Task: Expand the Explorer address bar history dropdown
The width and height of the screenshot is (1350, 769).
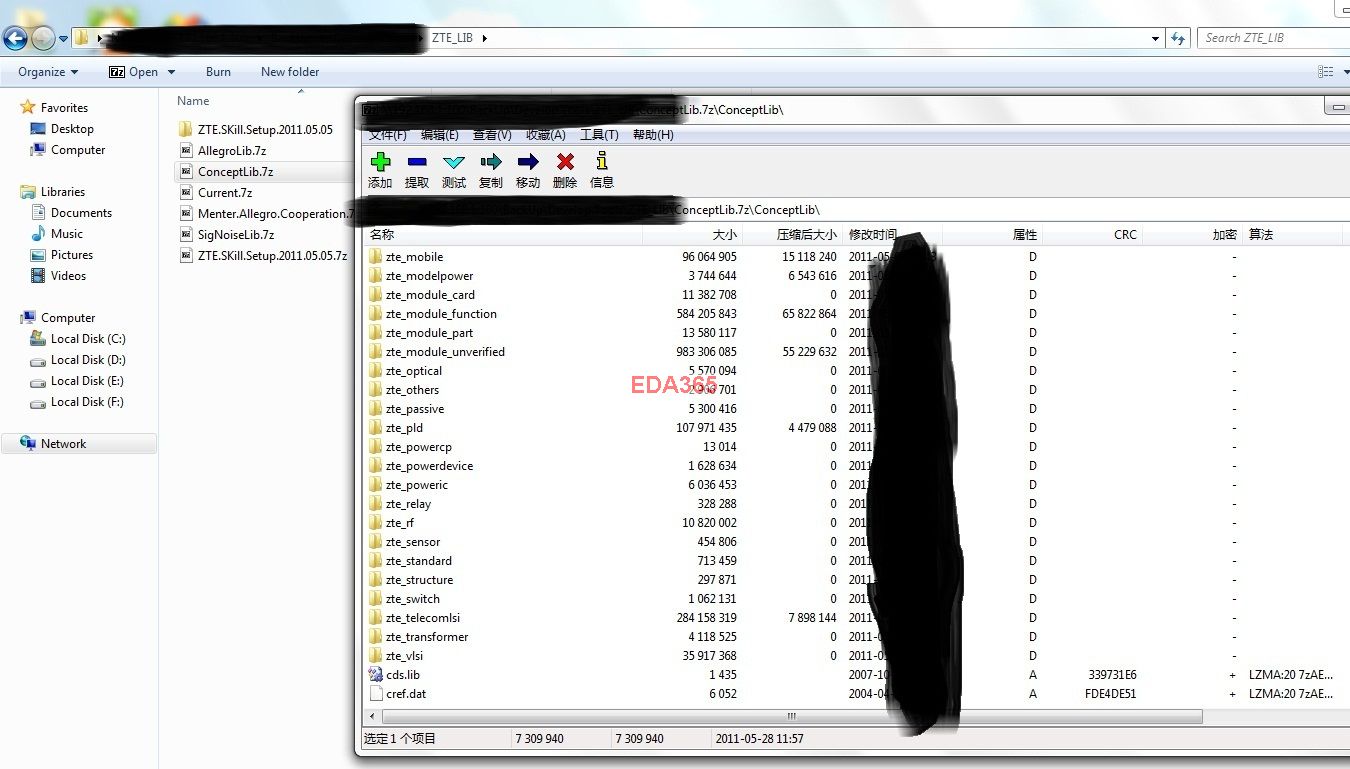Action: pos(1156,39)
